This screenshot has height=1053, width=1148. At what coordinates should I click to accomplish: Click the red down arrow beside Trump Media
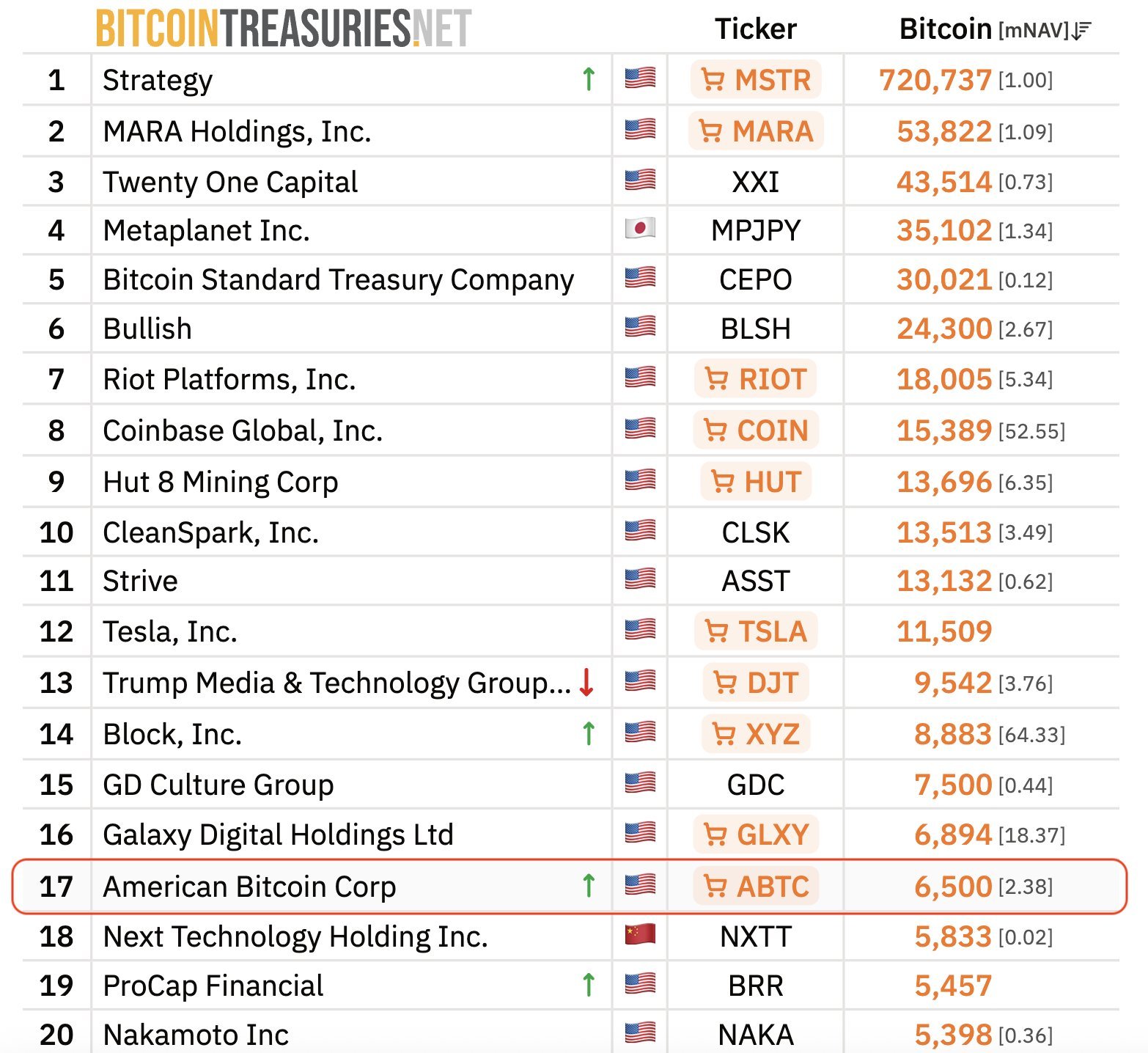586,682
